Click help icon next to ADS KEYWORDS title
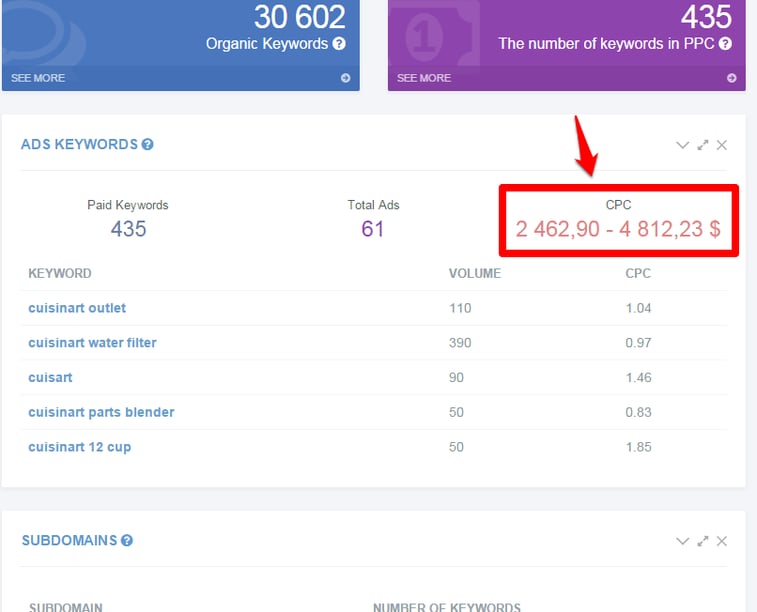 point(148,144)
